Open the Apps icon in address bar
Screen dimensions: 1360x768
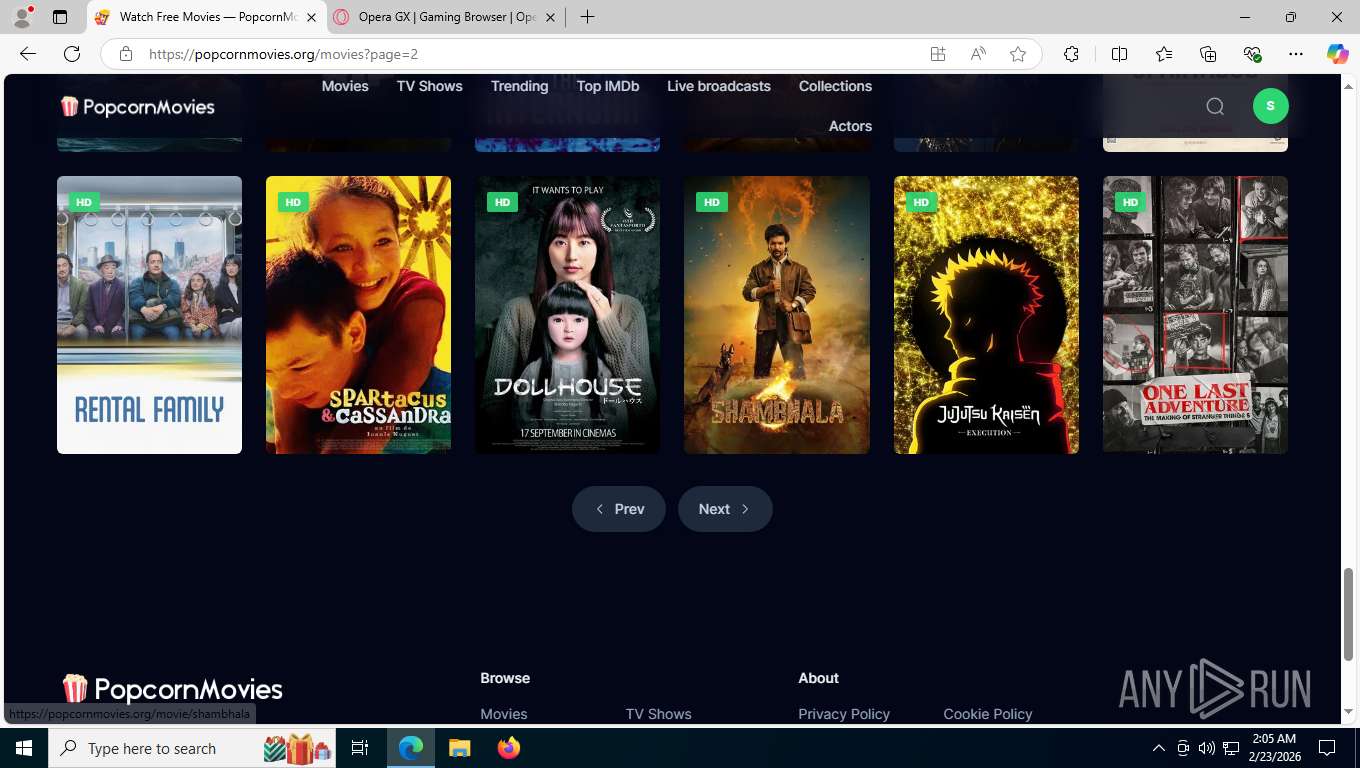938,54
